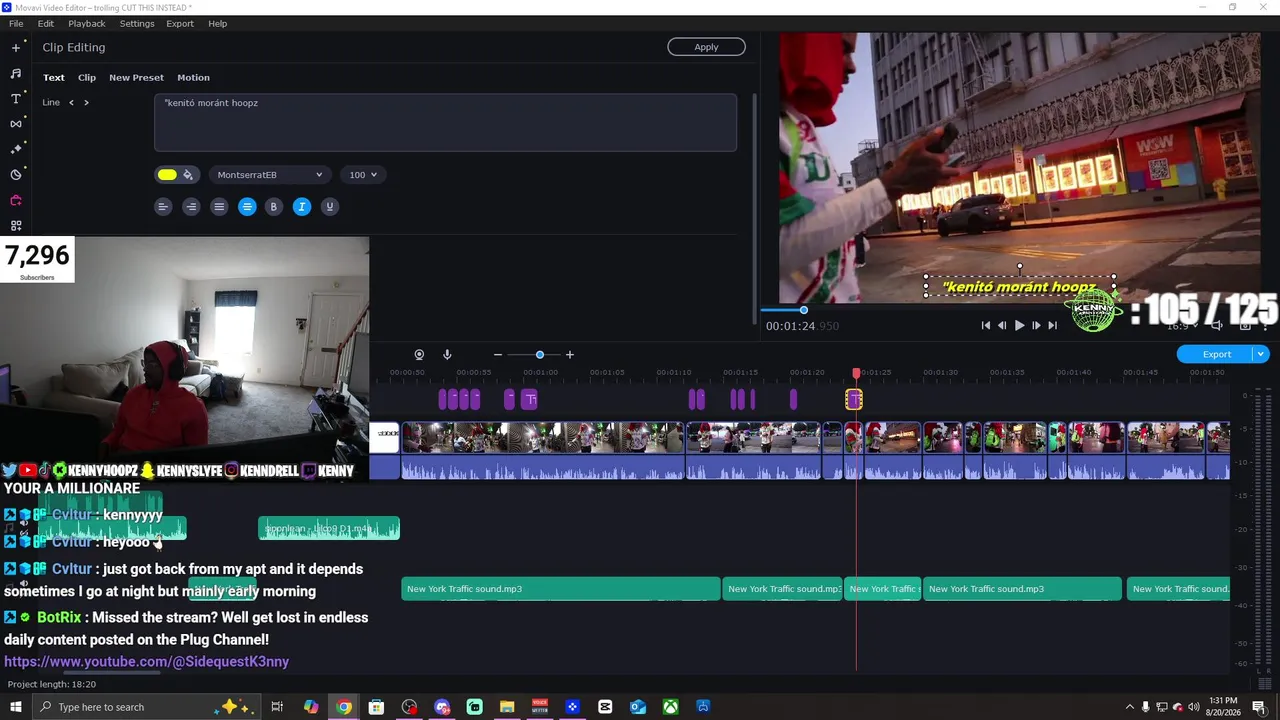Open the Xbox app from the taskbar
The image size is (1280, 720).
[x=671, y=707]
